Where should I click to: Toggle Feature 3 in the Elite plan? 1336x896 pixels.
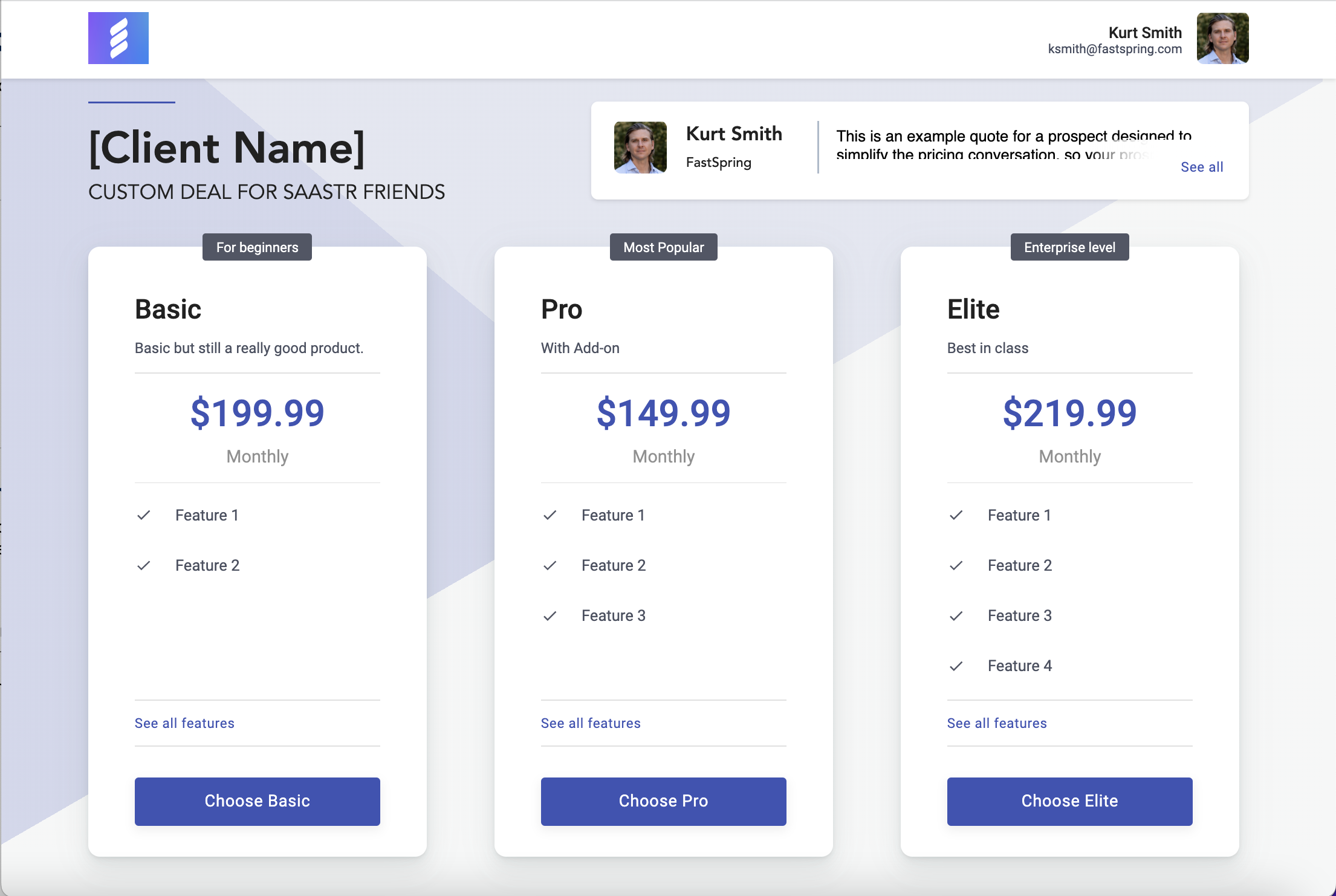[x=956, y=616]
